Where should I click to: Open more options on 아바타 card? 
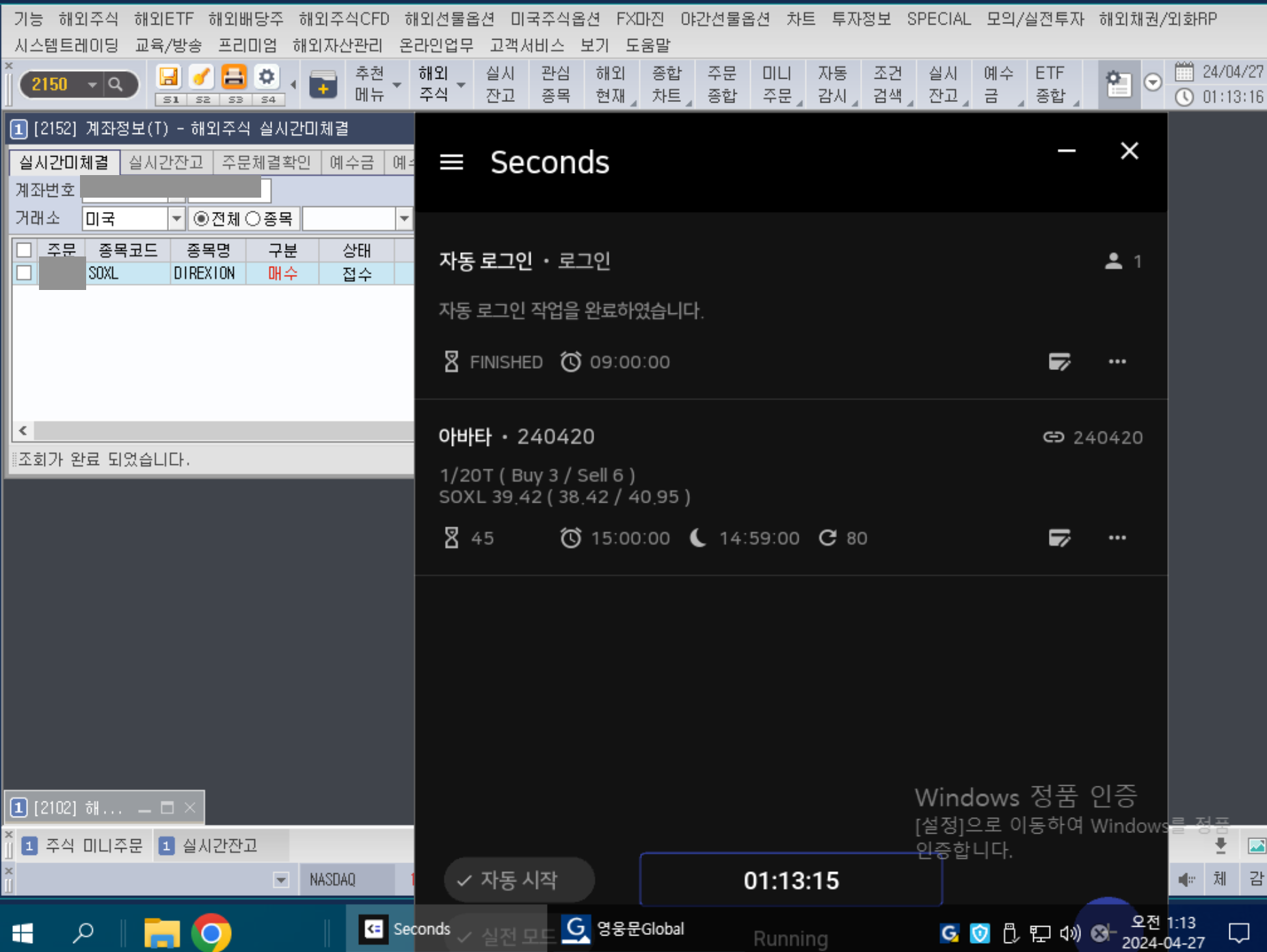point(1117,538)
